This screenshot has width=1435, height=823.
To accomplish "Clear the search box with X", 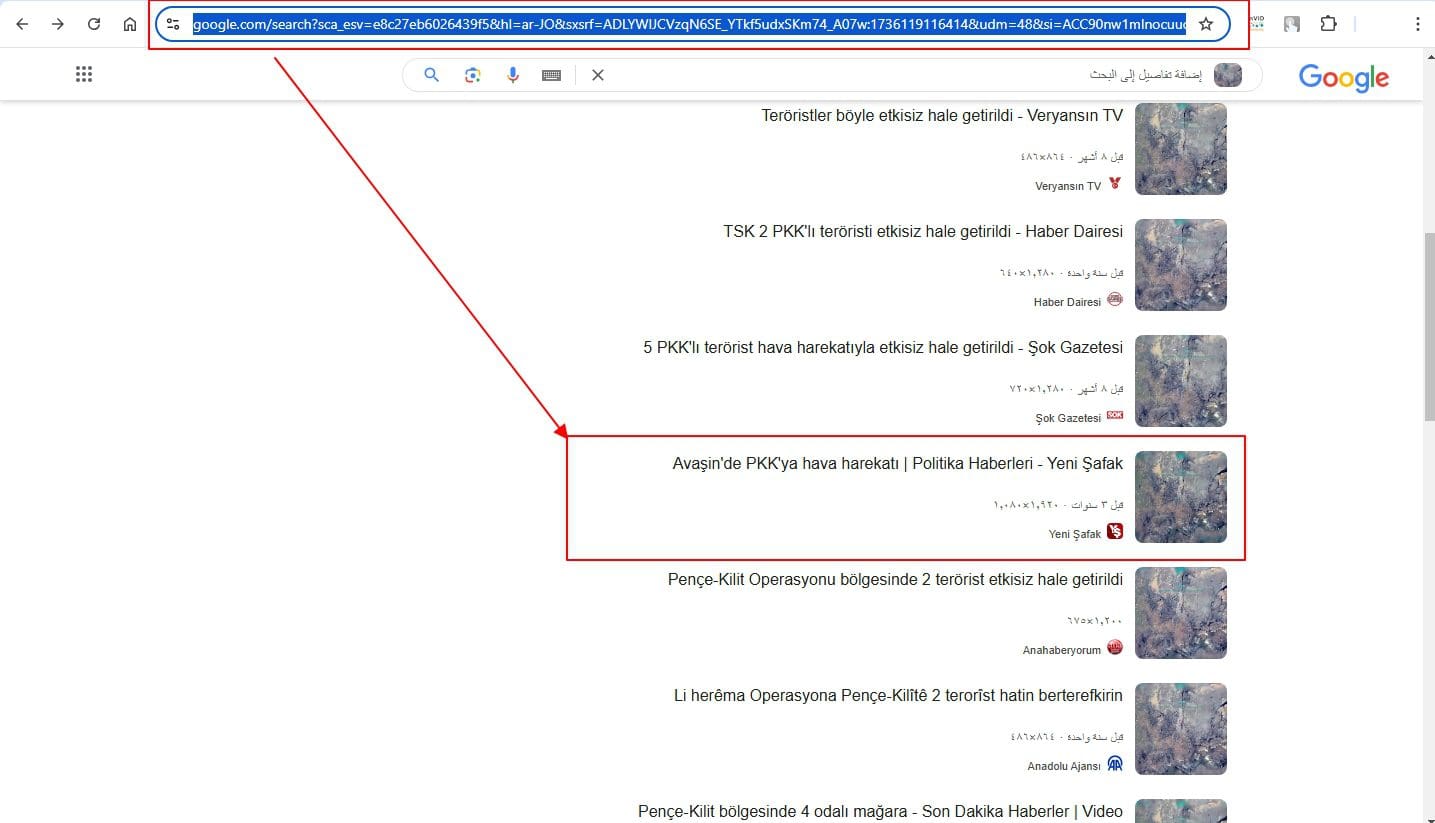I will click(598, 75).
